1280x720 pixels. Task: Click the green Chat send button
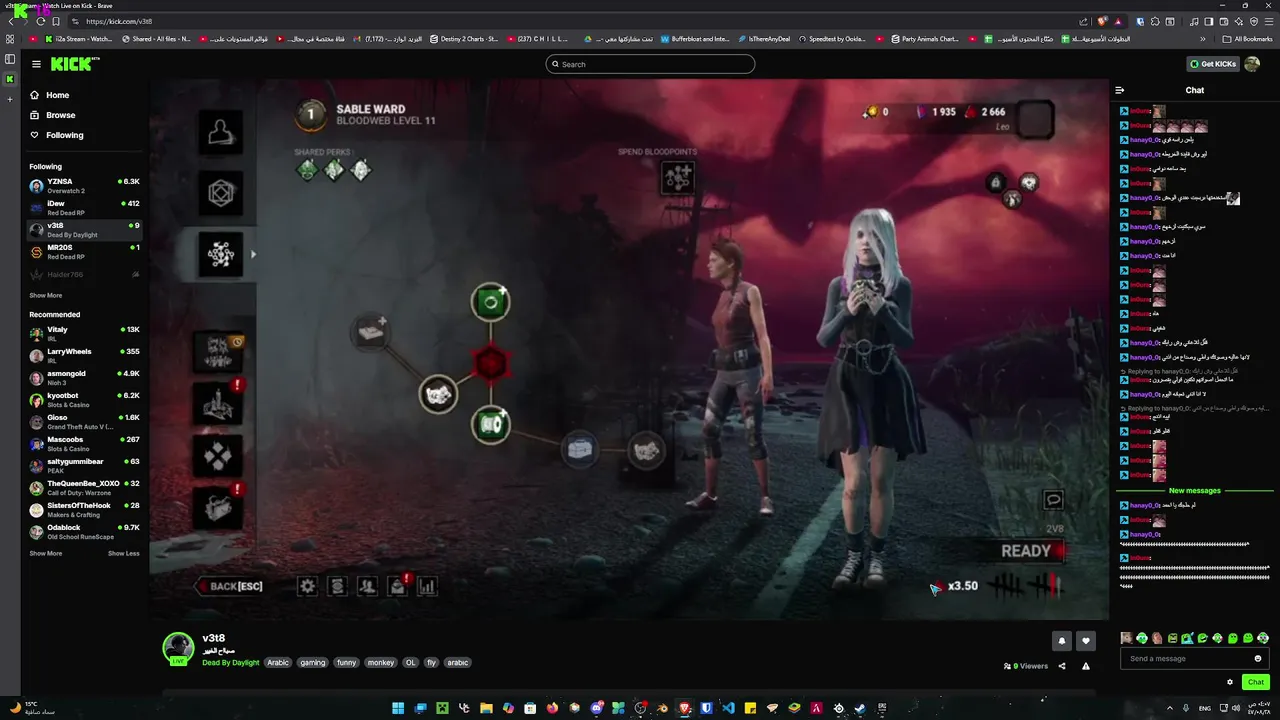coord(1256,682)
